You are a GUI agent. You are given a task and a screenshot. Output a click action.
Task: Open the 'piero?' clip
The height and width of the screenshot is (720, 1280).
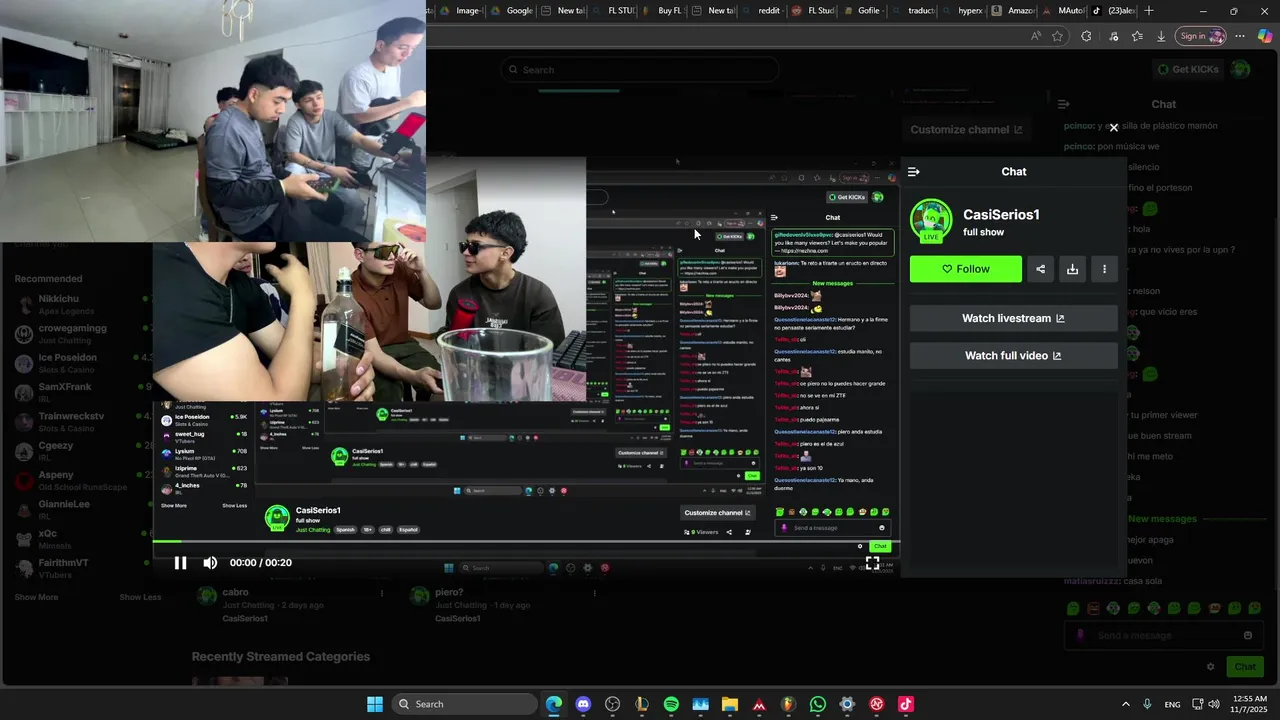click(449, 592)
